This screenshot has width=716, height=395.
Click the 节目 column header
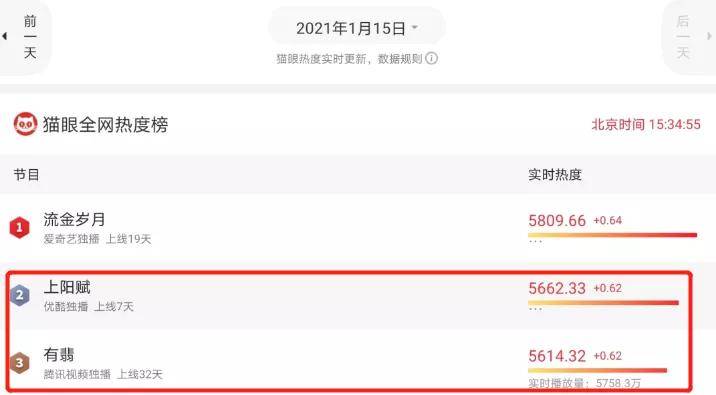(26, 175)
